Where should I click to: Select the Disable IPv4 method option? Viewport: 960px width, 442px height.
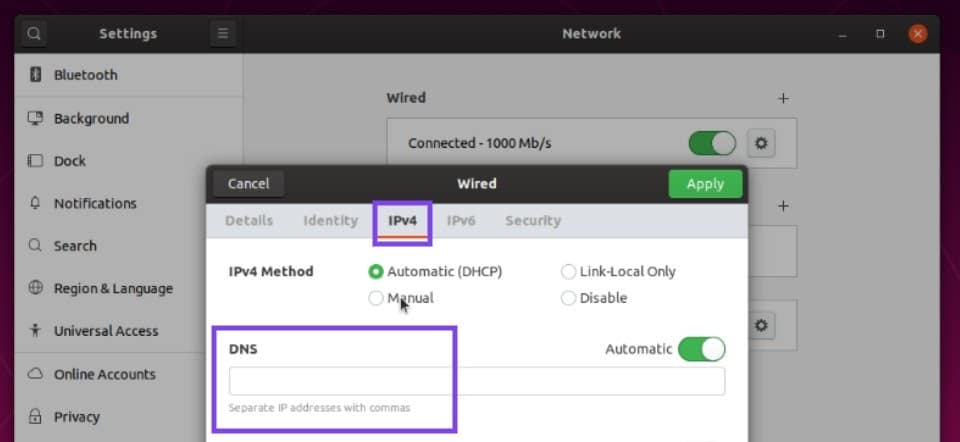click(569, 298)
